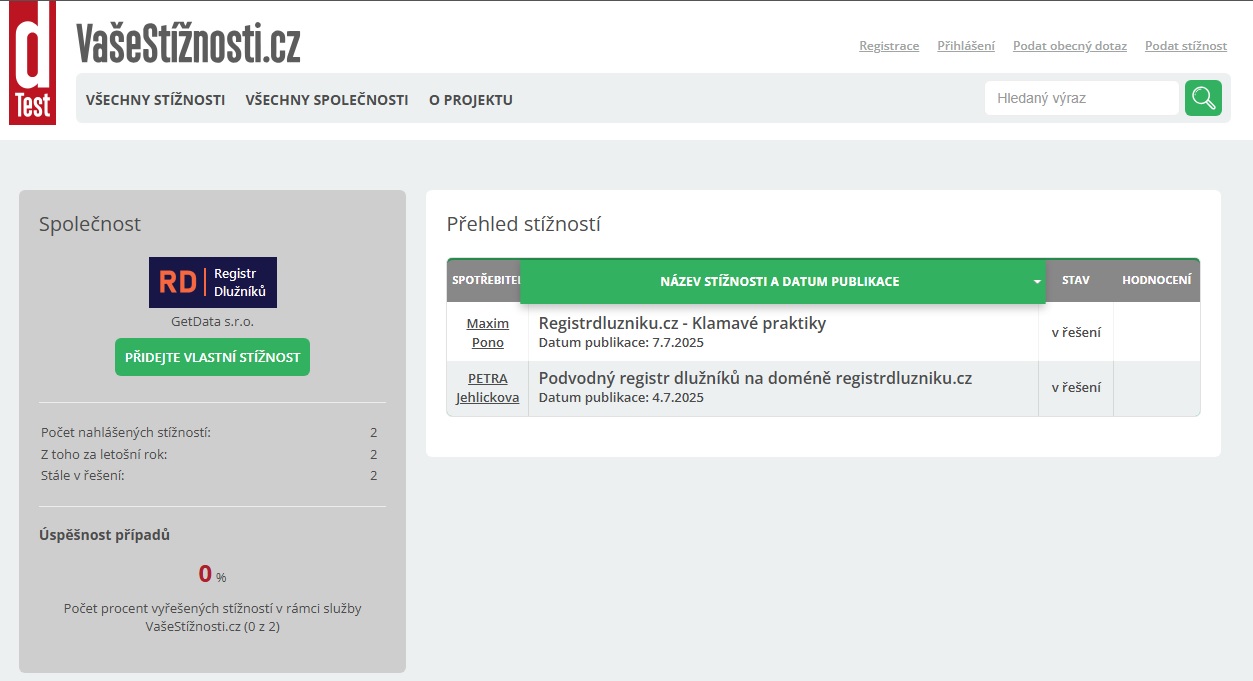
Task: Click the dTest red logo
Action: pyautogui.click(x=32, y=63)
